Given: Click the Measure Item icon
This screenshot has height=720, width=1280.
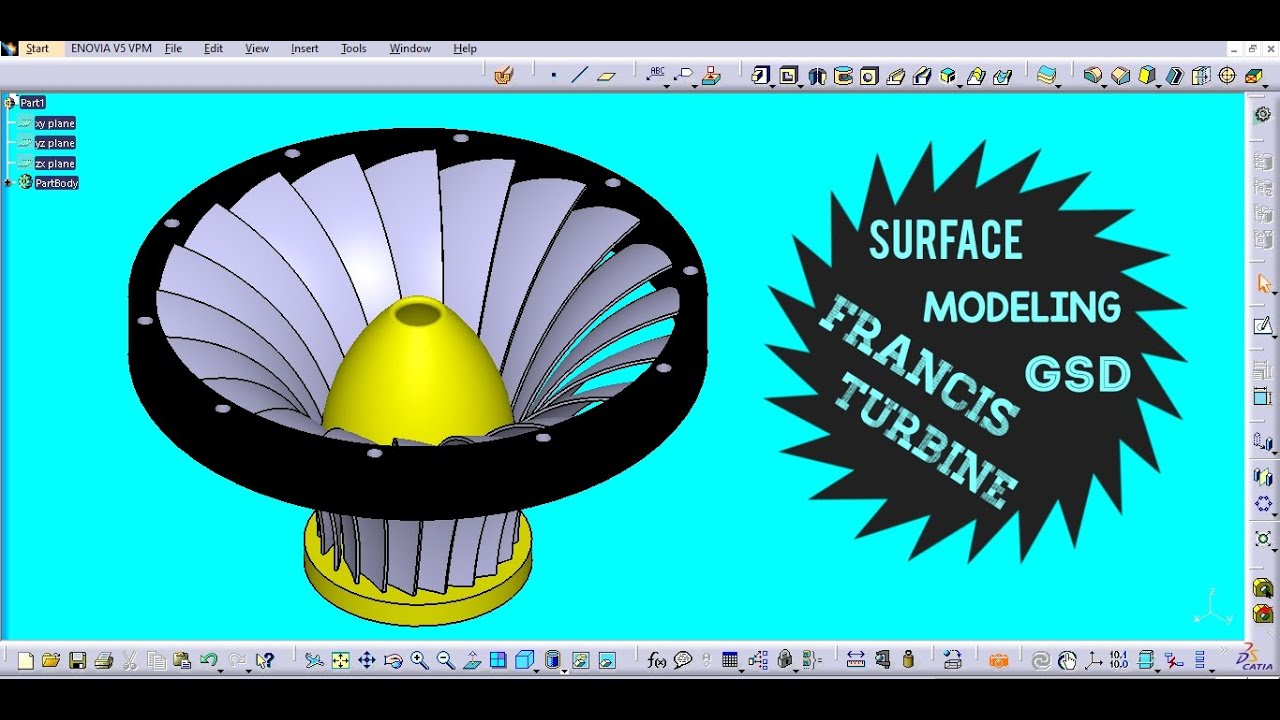Looking at the screenshot, I should click(x=882, y=660).
